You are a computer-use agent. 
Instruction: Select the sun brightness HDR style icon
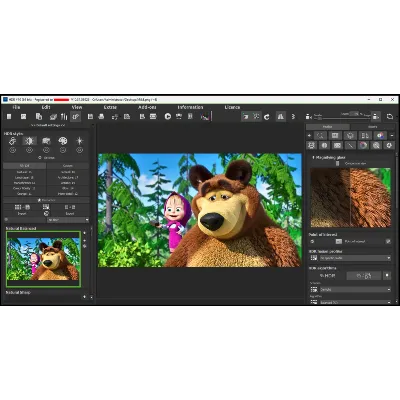click(29, 141)
